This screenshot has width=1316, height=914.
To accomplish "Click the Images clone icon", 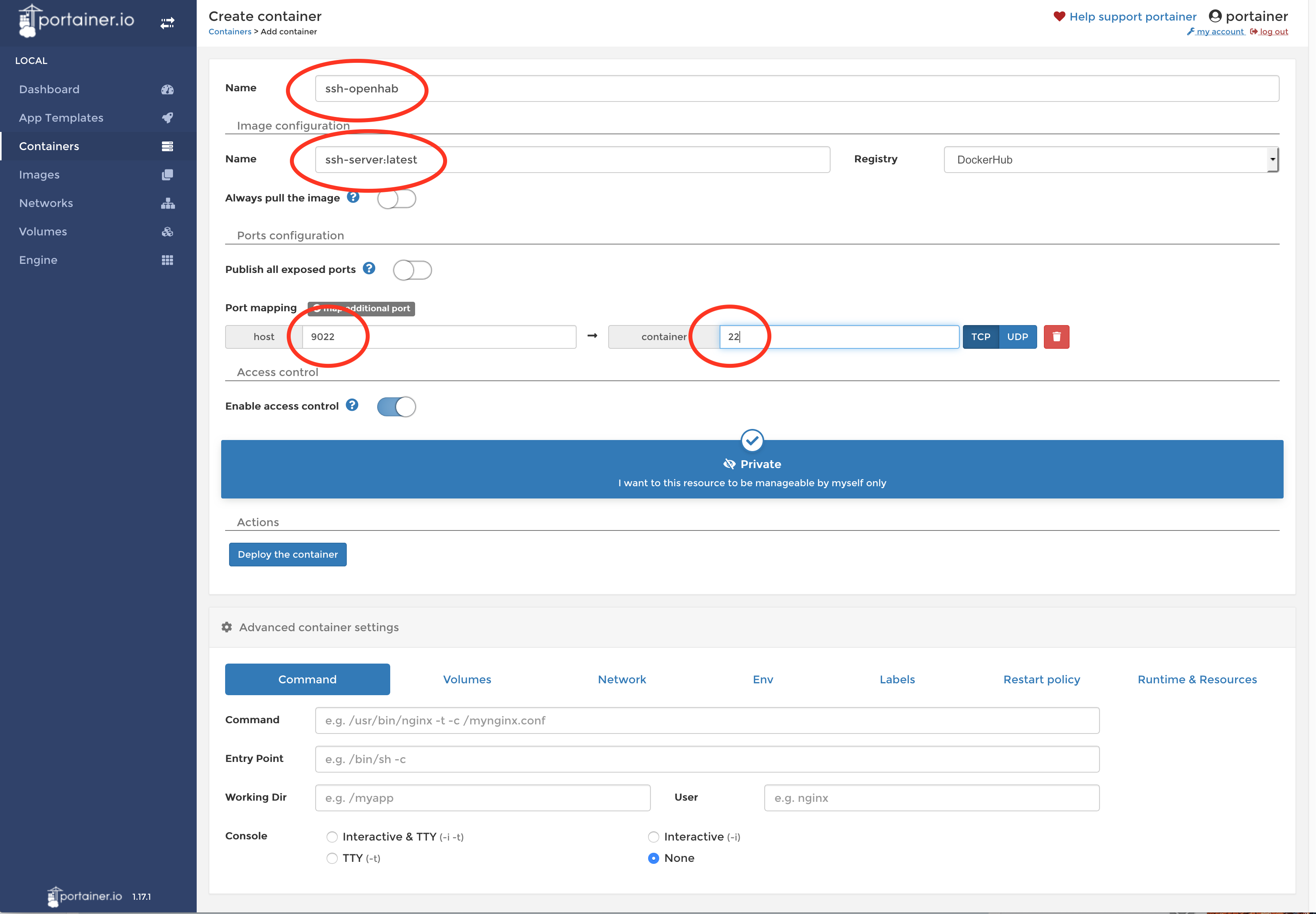I will tap(167, 175).
